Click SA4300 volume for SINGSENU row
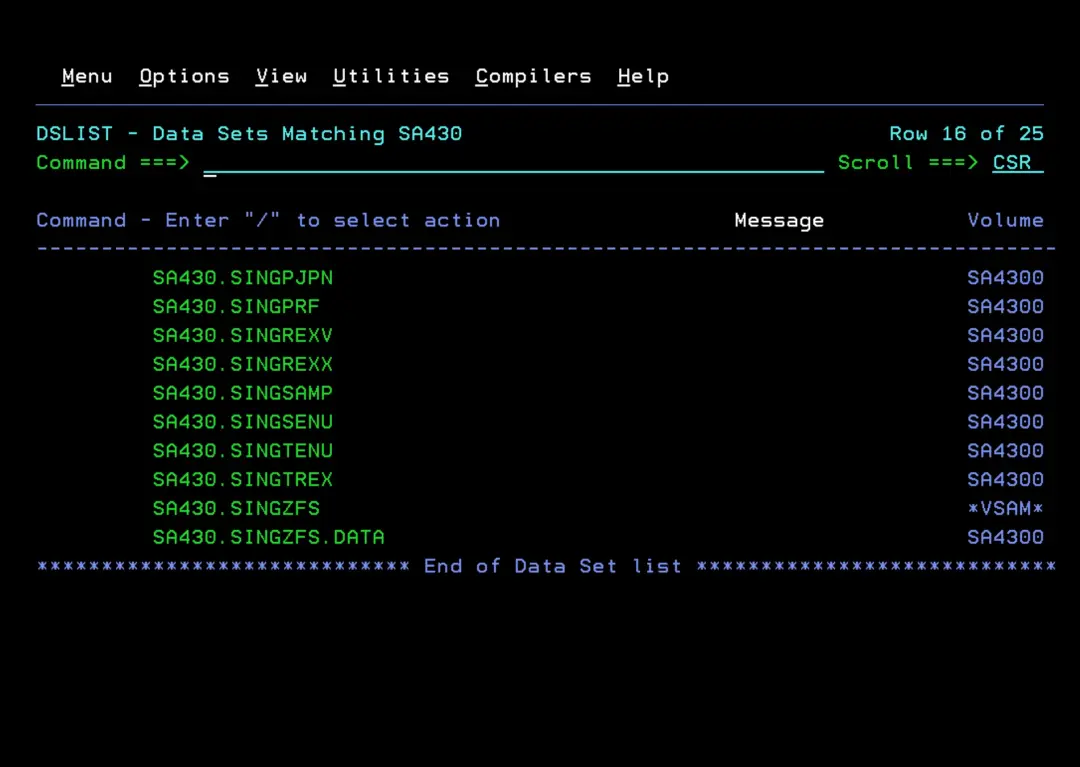Viewport: 1080px width, 767px height. click(1006, 422)
